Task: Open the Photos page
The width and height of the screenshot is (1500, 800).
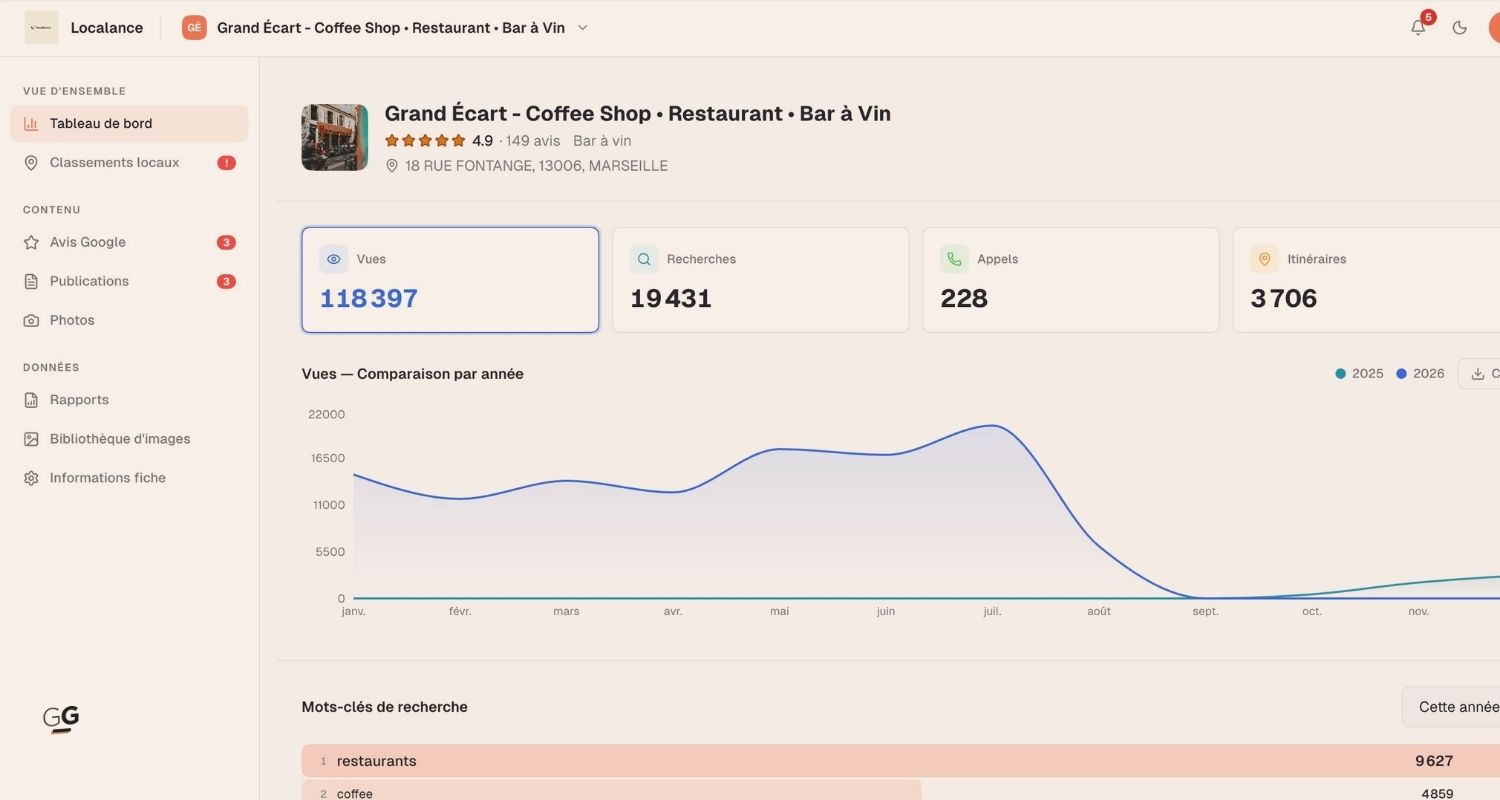Action: coord(129,320)
